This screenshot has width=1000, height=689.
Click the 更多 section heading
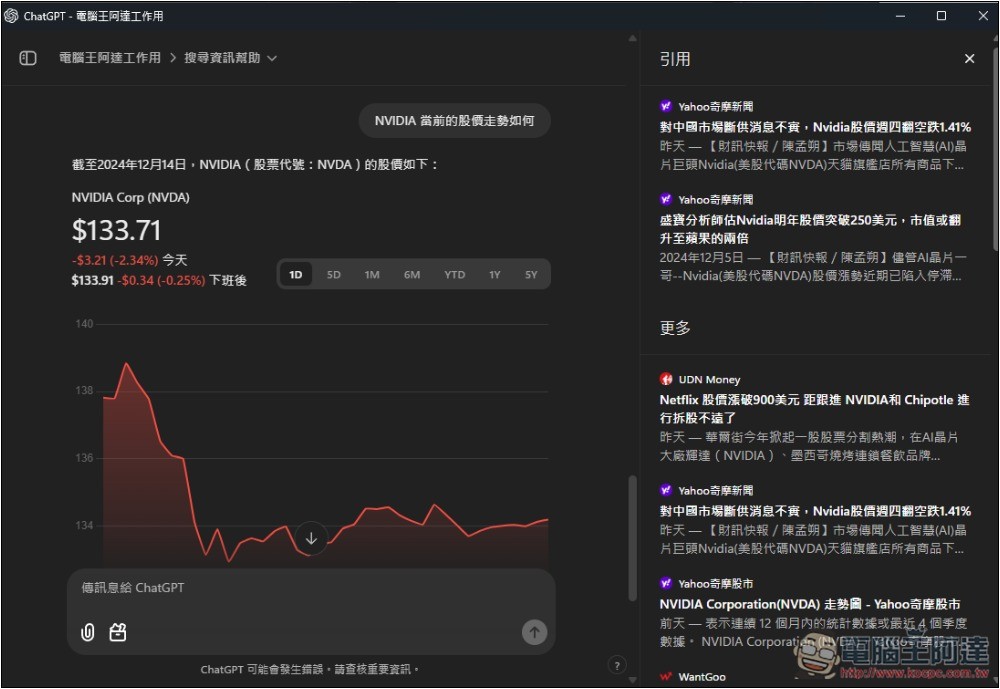coord(675,328)
